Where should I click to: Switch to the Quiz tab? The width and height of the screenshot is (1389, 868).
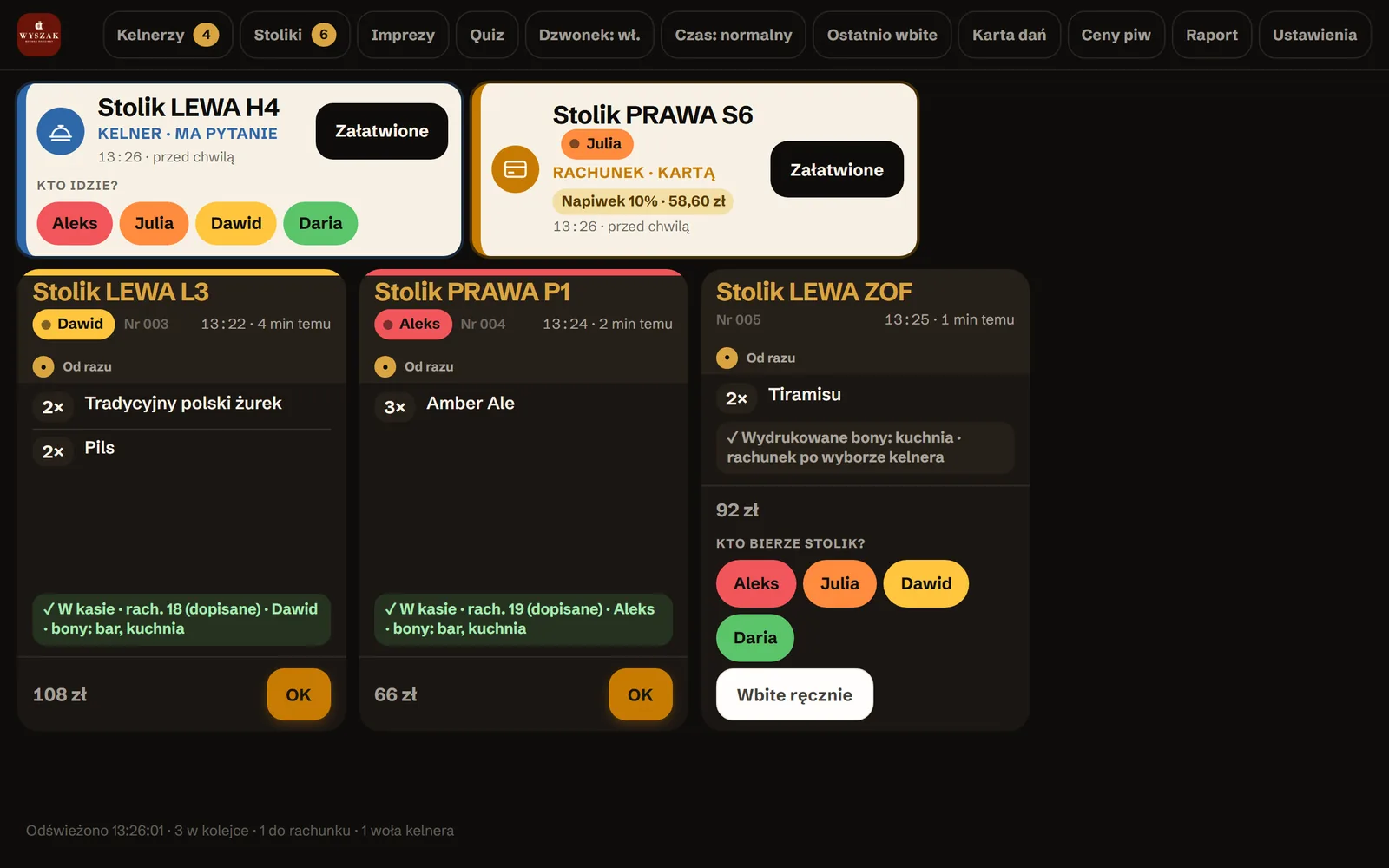tap(487, 35)
